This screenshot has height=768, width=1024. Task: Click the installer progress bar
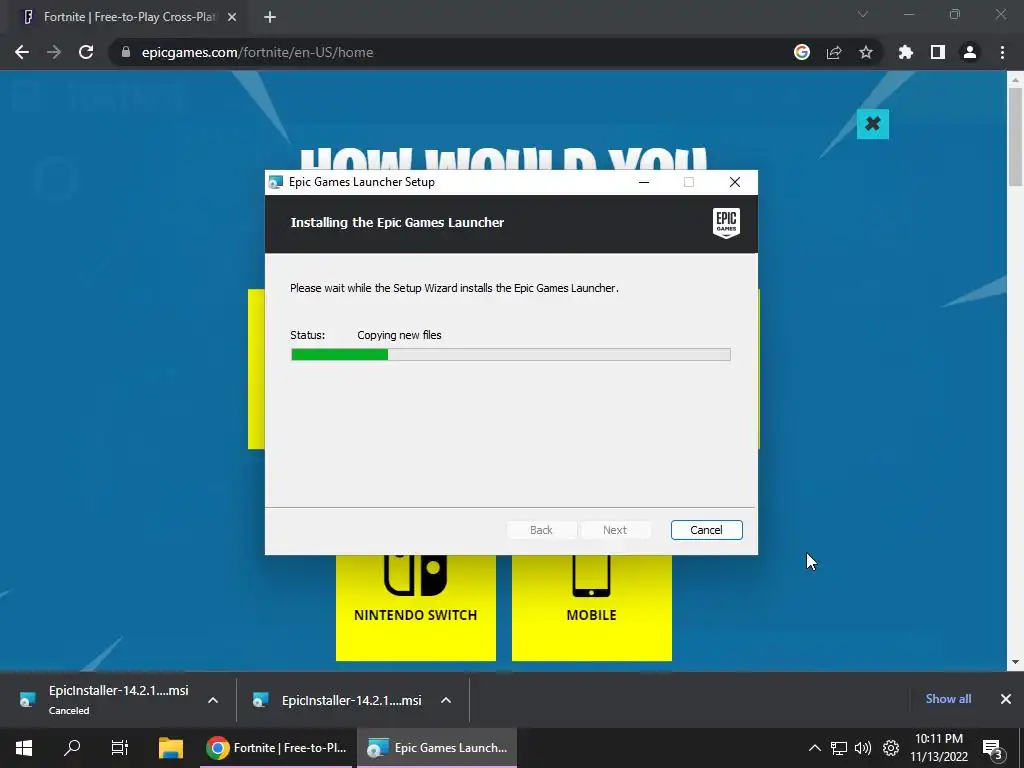(511, 355)
